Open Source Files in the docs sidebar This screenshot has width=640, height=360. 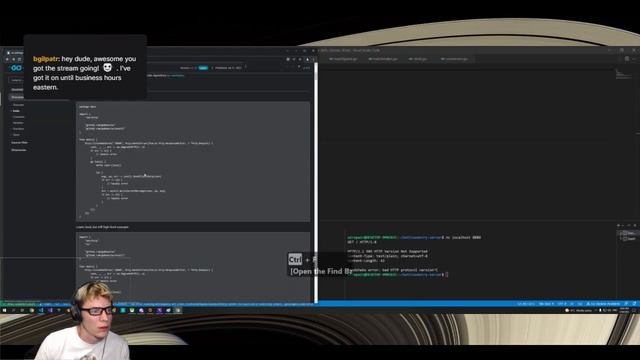click(x=19, y=143)
